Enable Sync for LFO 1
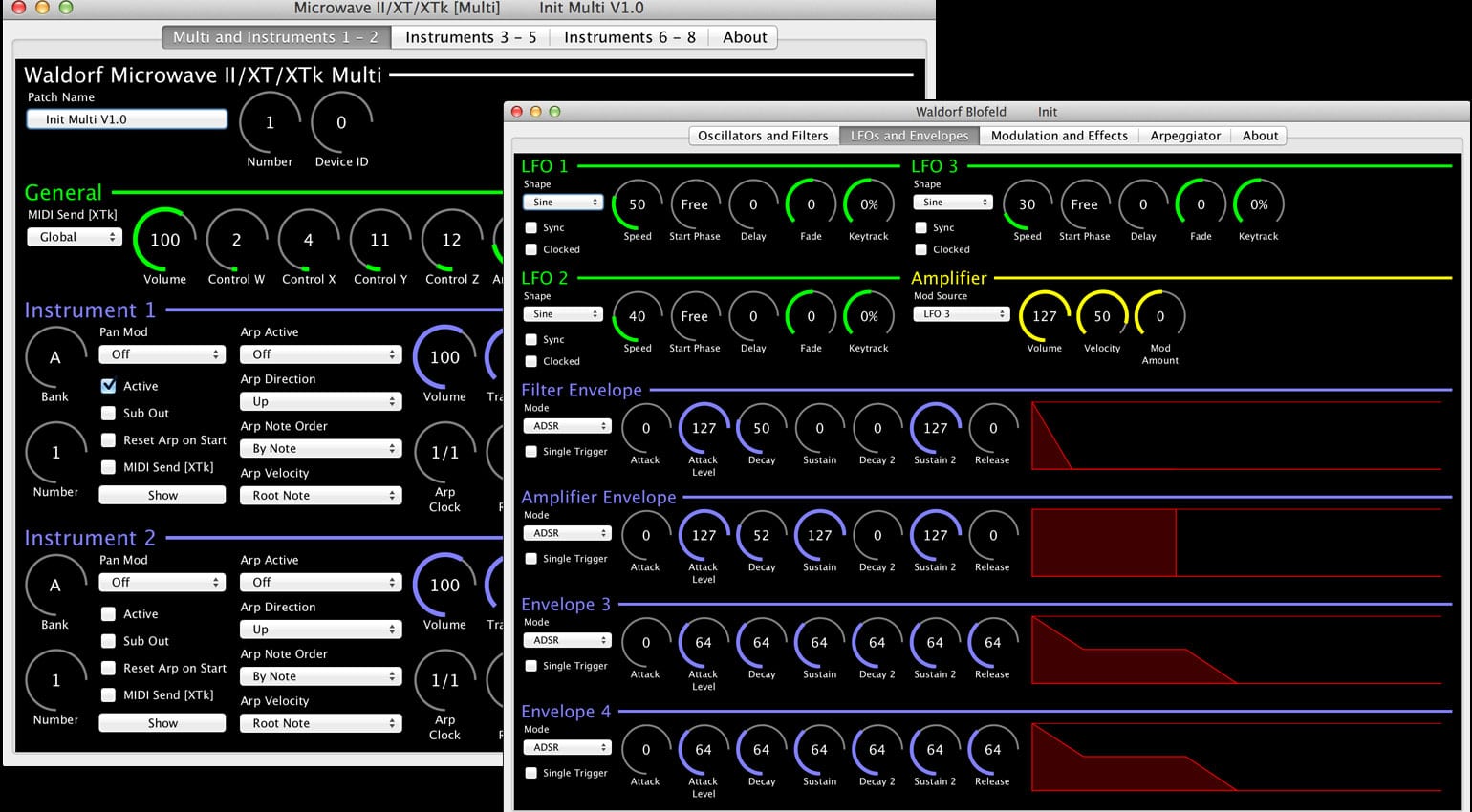The height and width of the screenshot is (812, 1472). coord(531,227)
